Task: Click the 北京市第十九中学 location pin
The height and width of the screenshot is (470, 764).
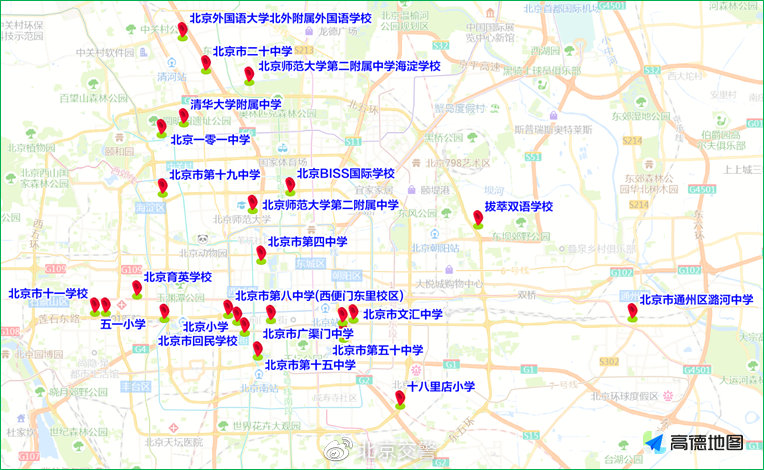Action: coord(162,186)
